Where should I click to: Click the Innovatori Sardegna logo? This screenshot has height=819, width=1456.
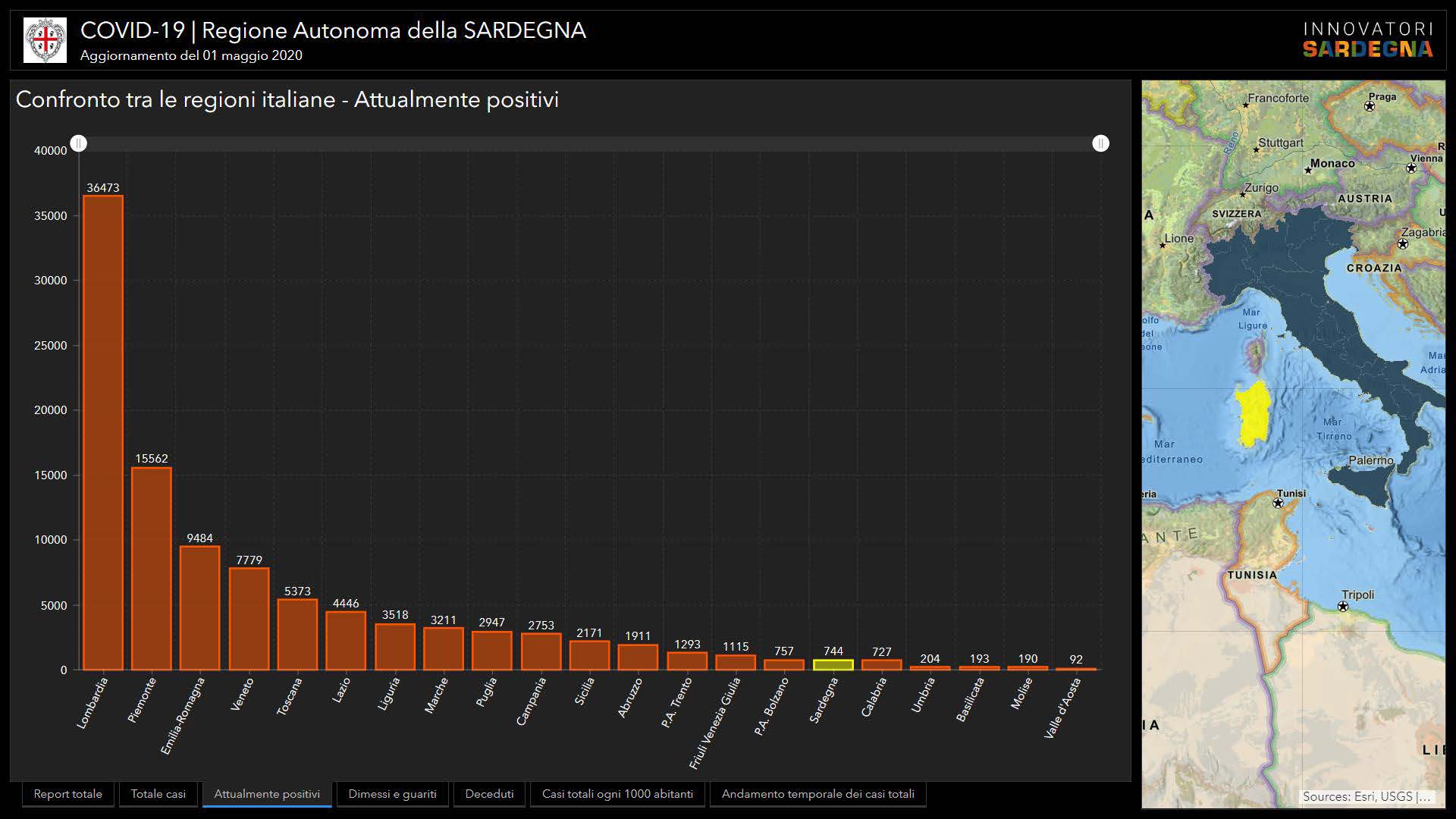[1367, 40]
